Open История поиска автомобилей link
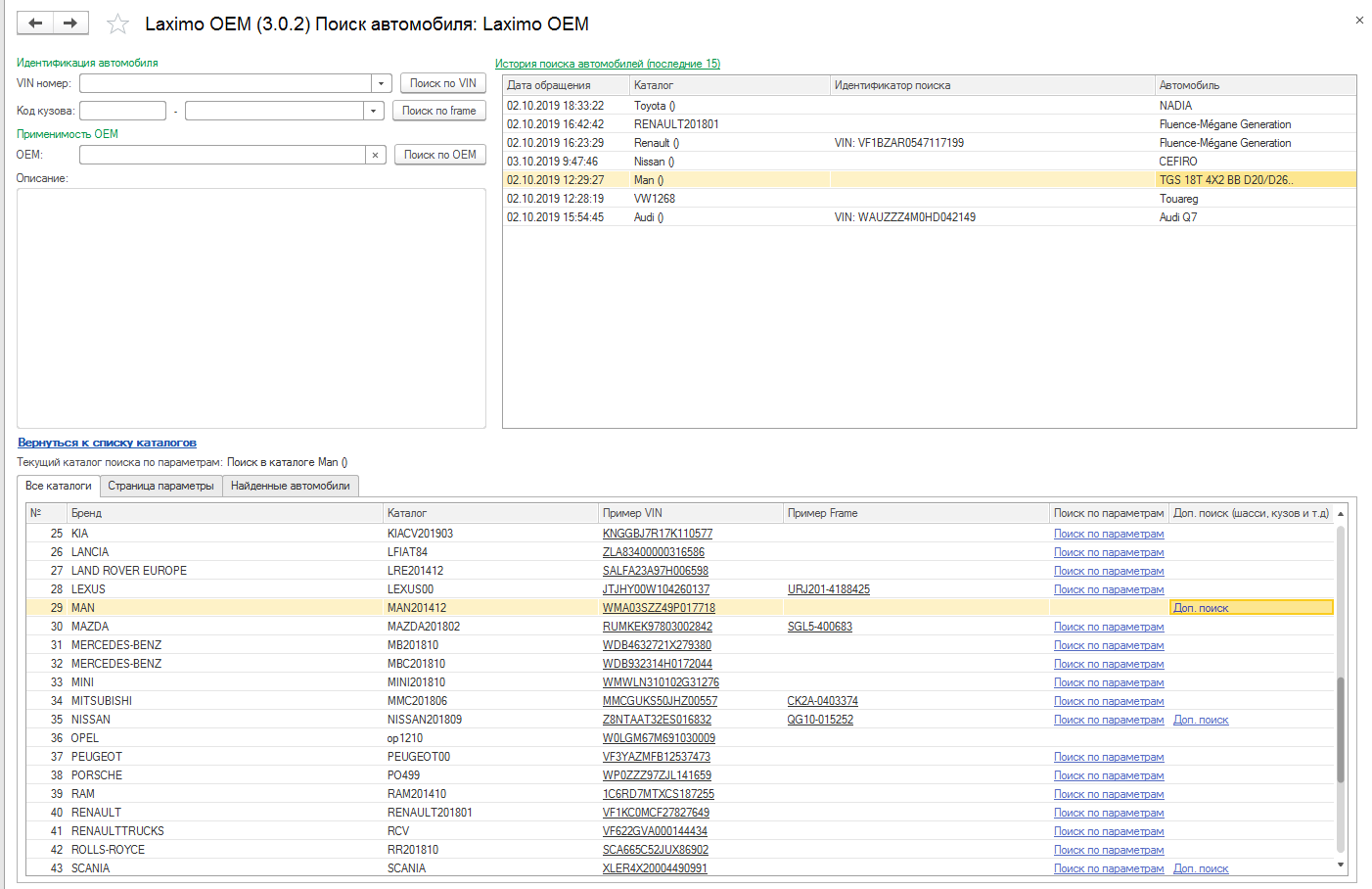Image resolution: width=1372 pixels, height=889 pixels. coord(608,64)
